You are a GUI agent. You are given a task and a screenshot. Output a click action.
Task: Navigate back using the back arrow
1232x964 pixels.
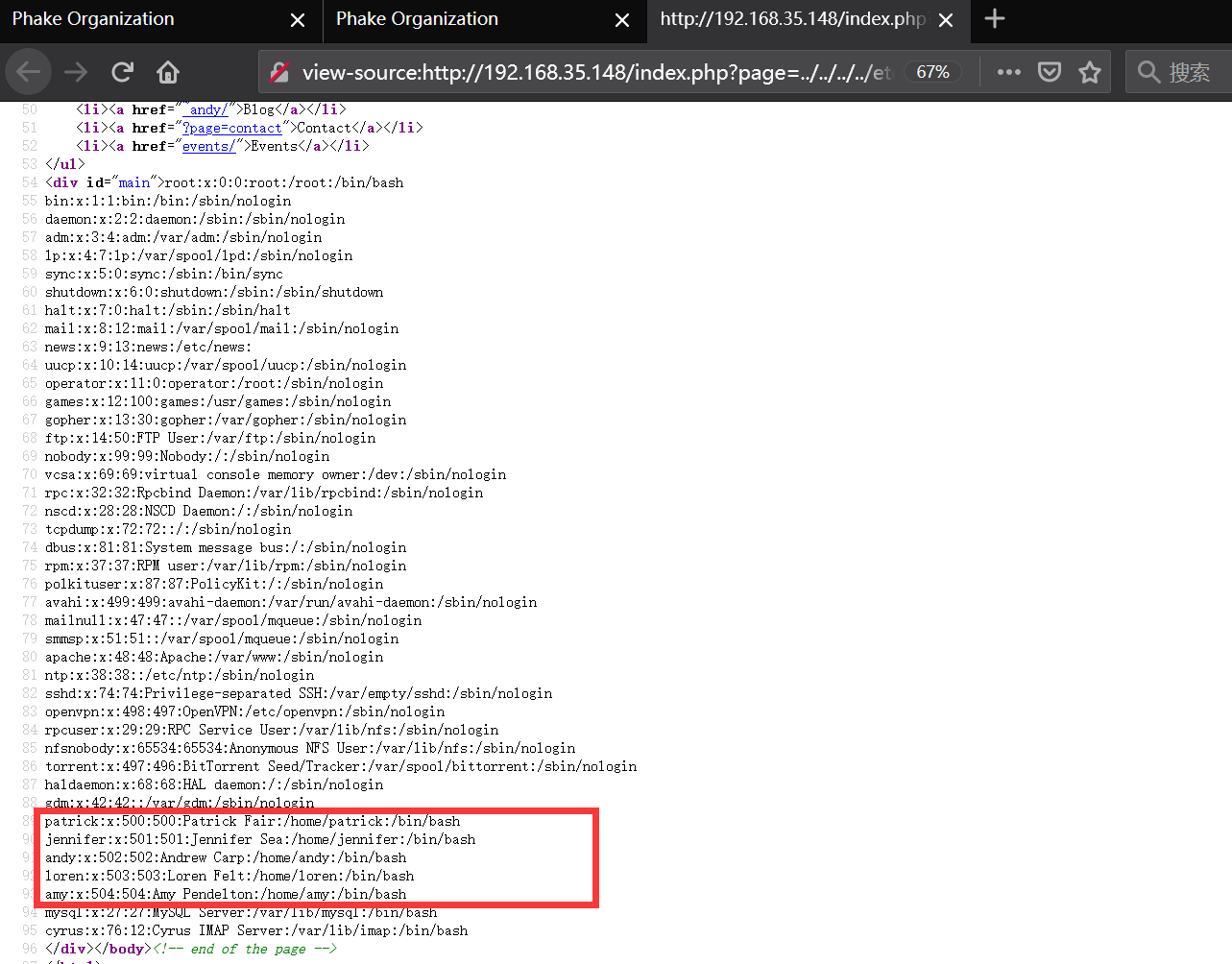[28, 71]
